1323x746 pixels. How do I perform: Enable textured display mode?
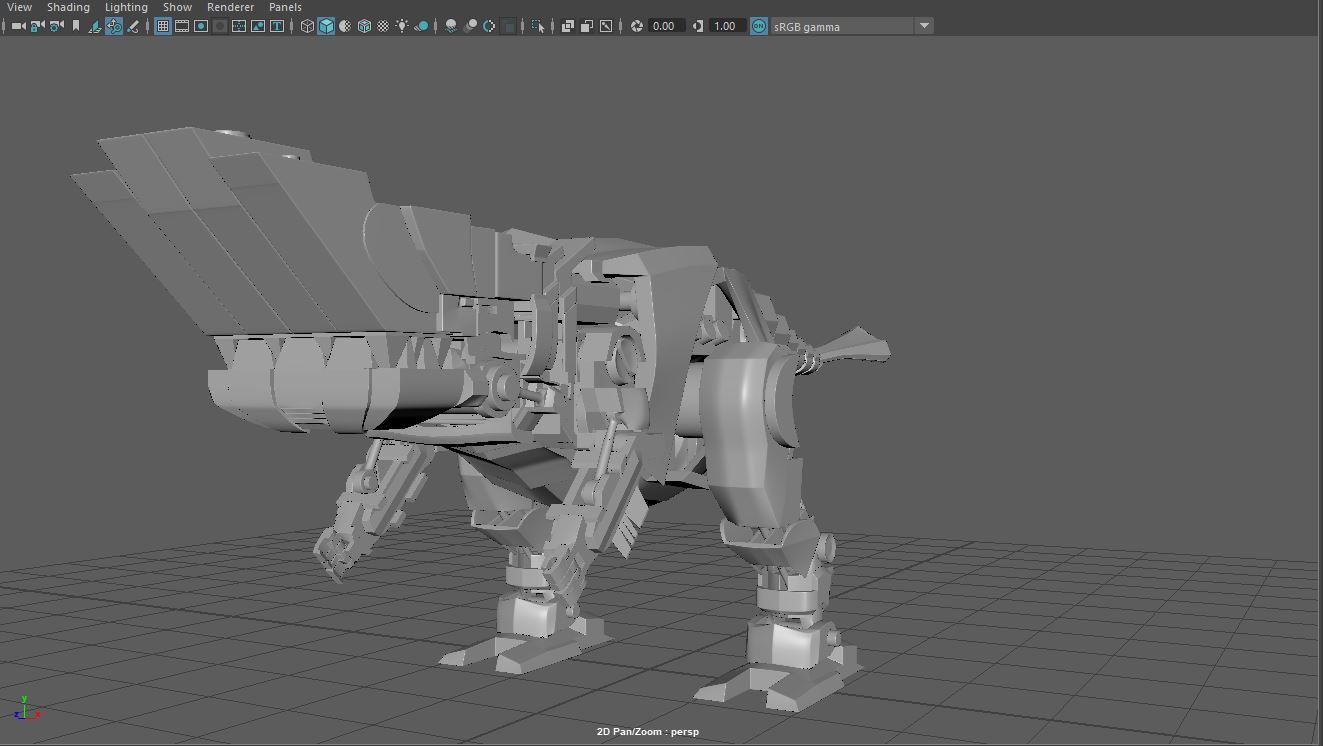[x=383, y=26]
